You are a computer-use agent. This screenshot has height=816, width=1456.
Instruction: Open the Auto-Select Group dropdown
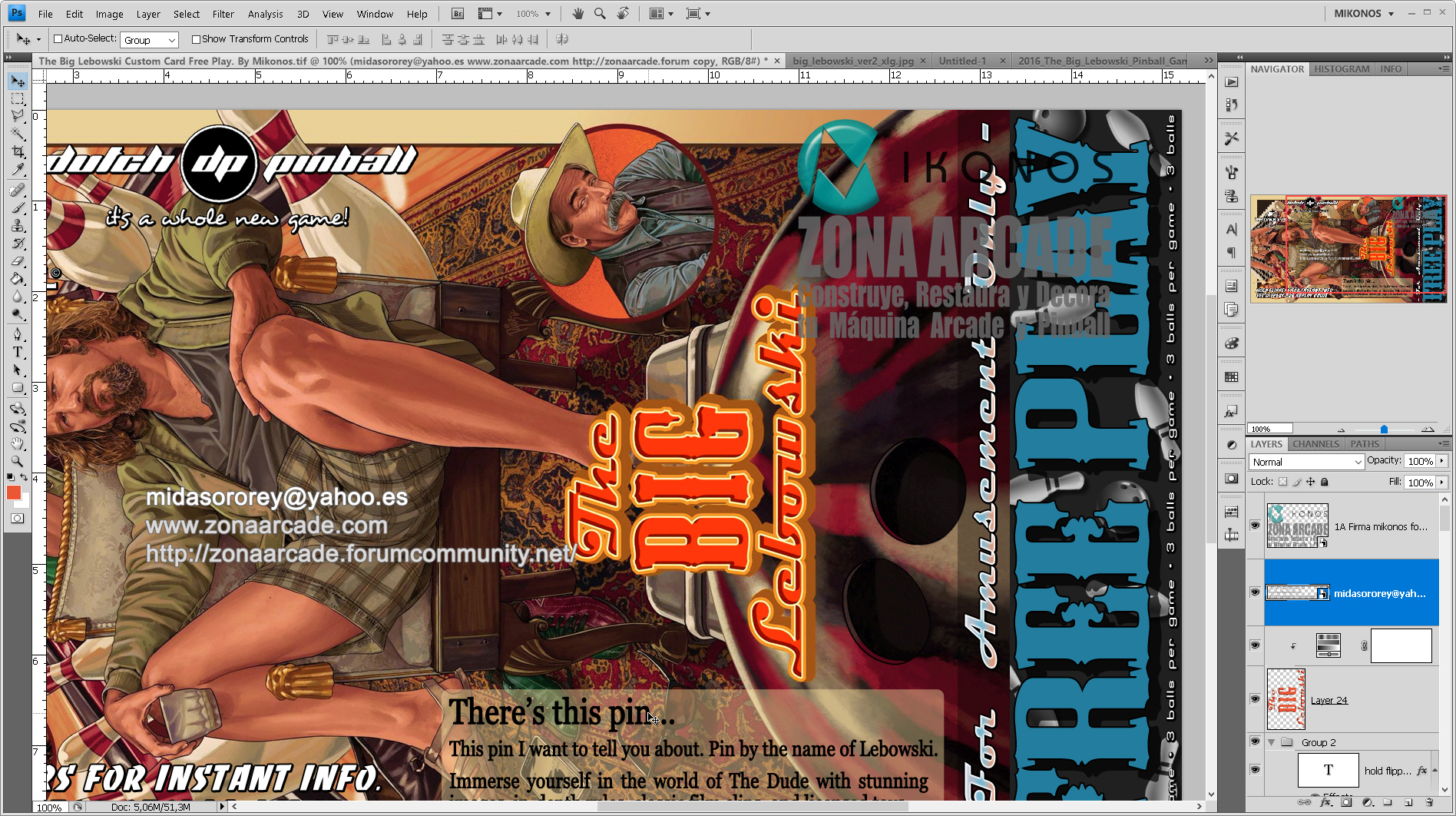pos(149,40)
